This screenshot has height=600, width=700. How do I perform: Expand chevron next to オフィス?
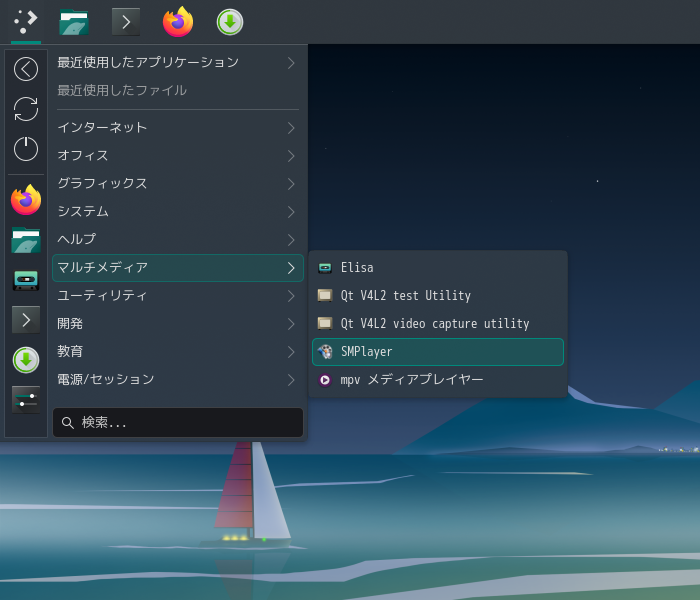click(291, 156)
